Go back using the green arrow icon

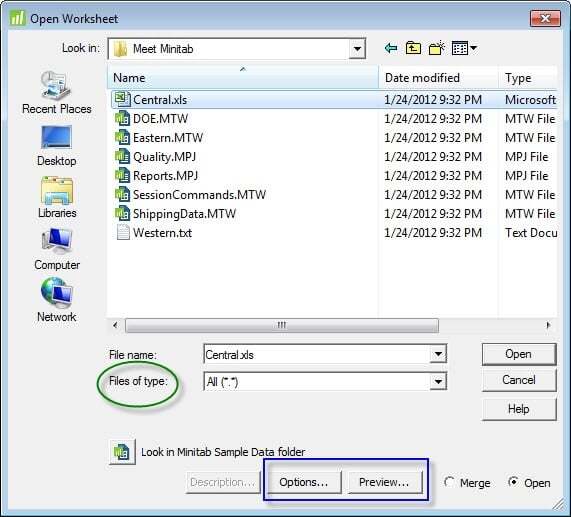pos(391,48)
